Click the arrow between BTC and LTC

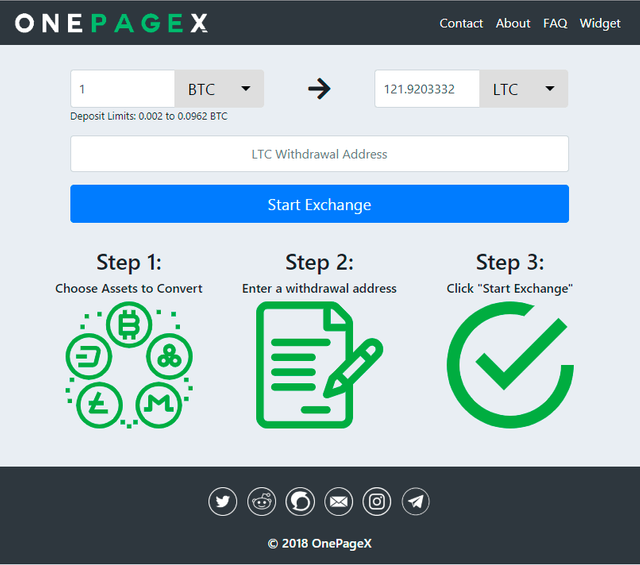(319, 89)
